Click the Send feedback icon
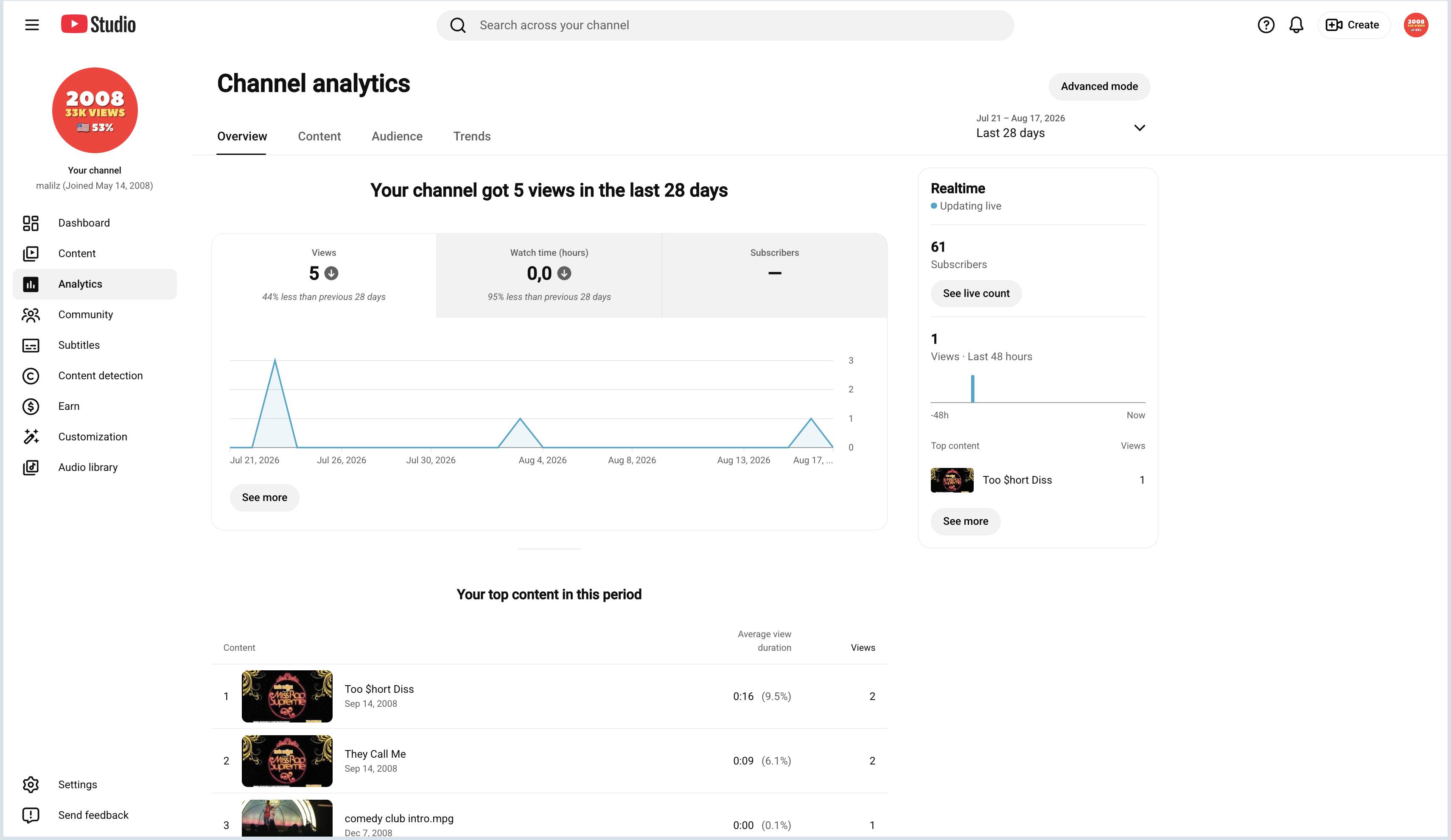This screenshot has height=840, width=1451. pyautogui.click(x=31, y=815)
